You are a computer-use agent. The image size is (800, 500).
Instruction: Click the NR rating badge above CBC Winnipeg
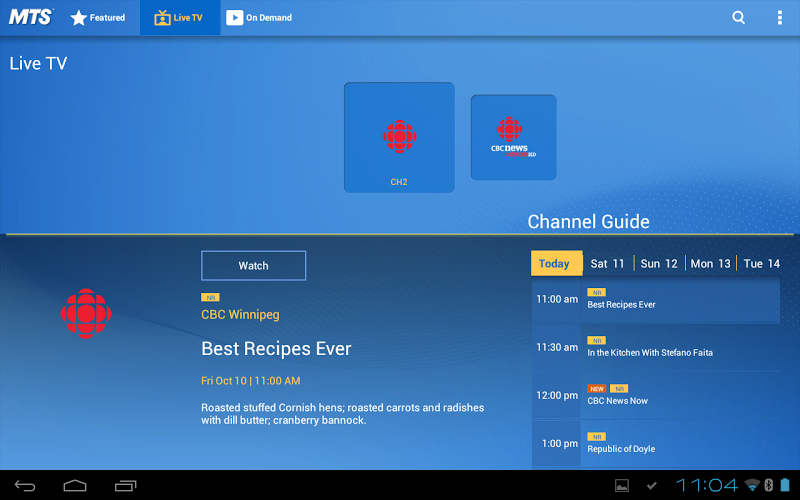click(210, 297)
